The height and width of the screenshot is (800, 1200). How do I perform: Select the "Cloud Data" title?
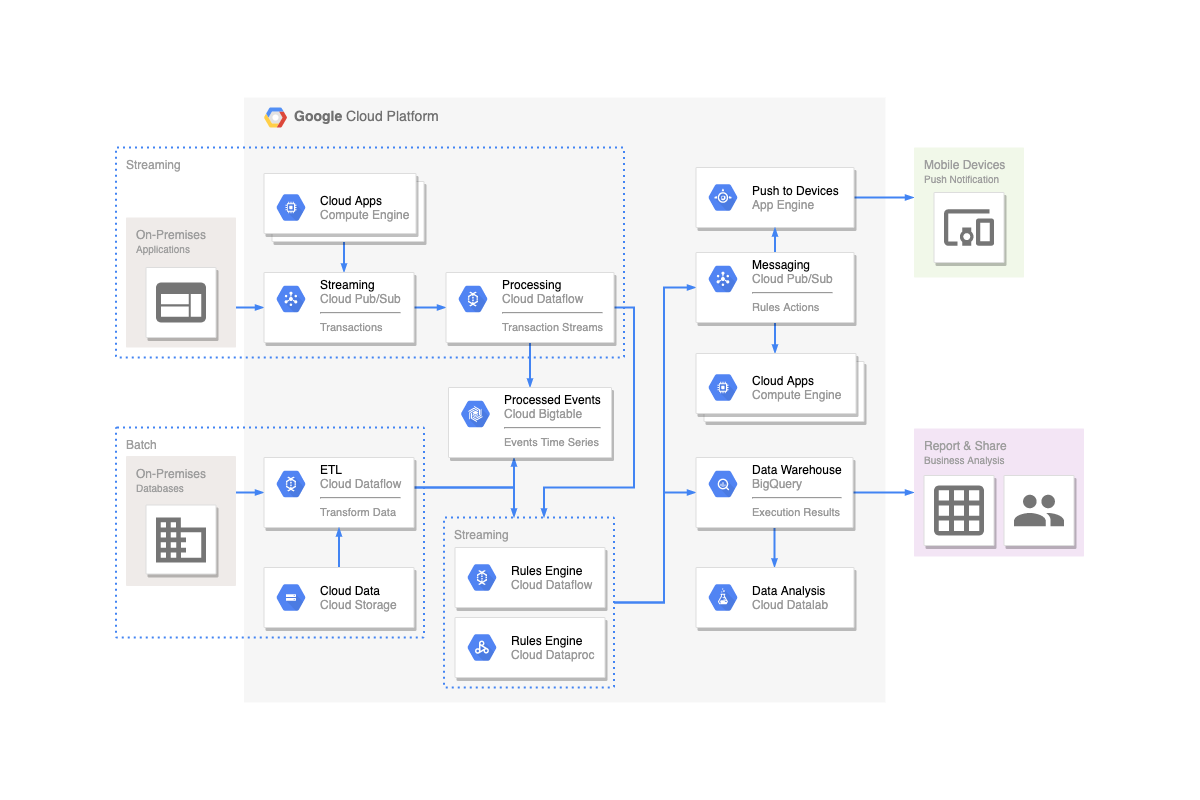click(350, 591)
